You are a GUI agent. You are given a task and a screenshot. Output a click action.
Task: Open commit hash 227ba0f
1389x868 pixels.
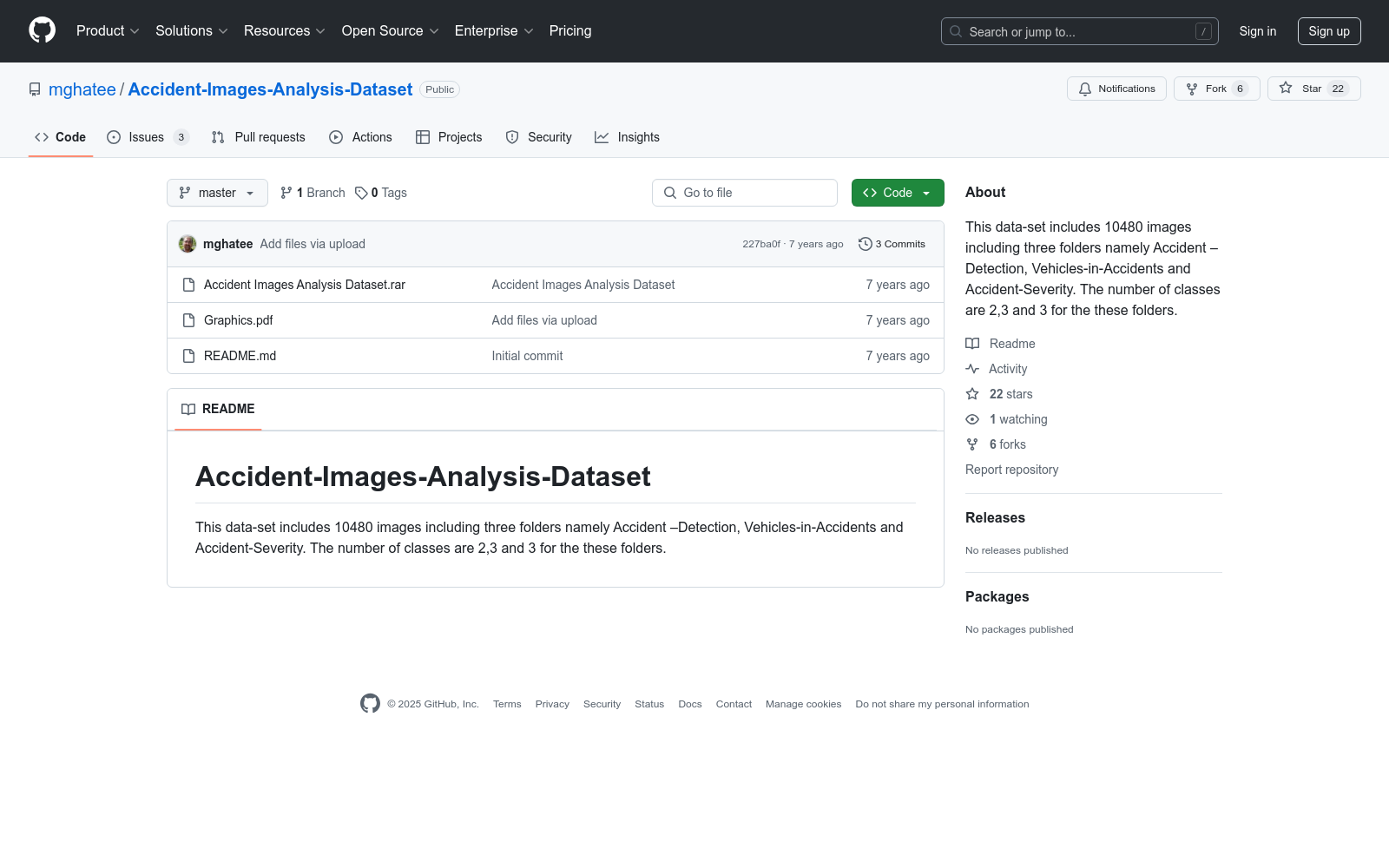coord(761,244)
